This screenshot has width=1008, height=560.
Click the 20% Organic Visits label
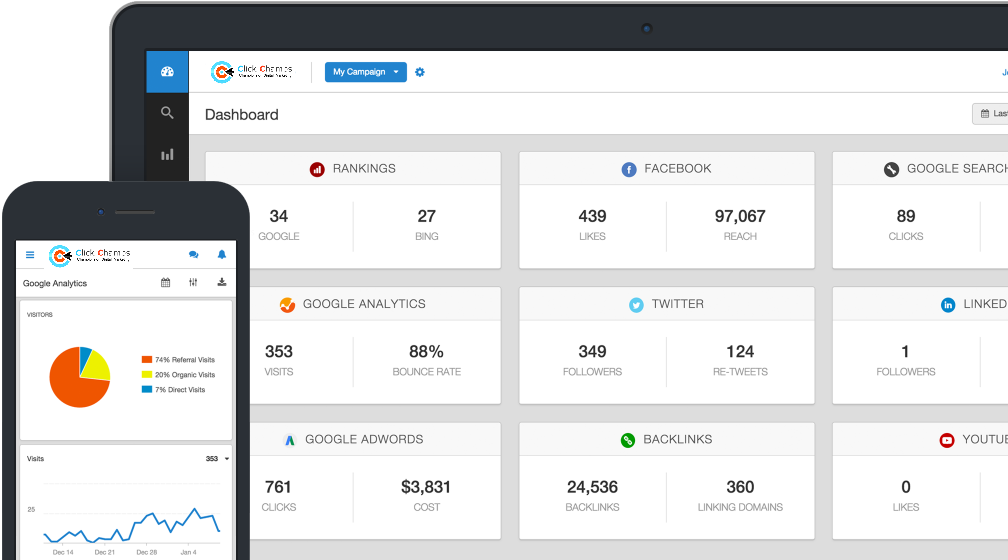(184, 375)
